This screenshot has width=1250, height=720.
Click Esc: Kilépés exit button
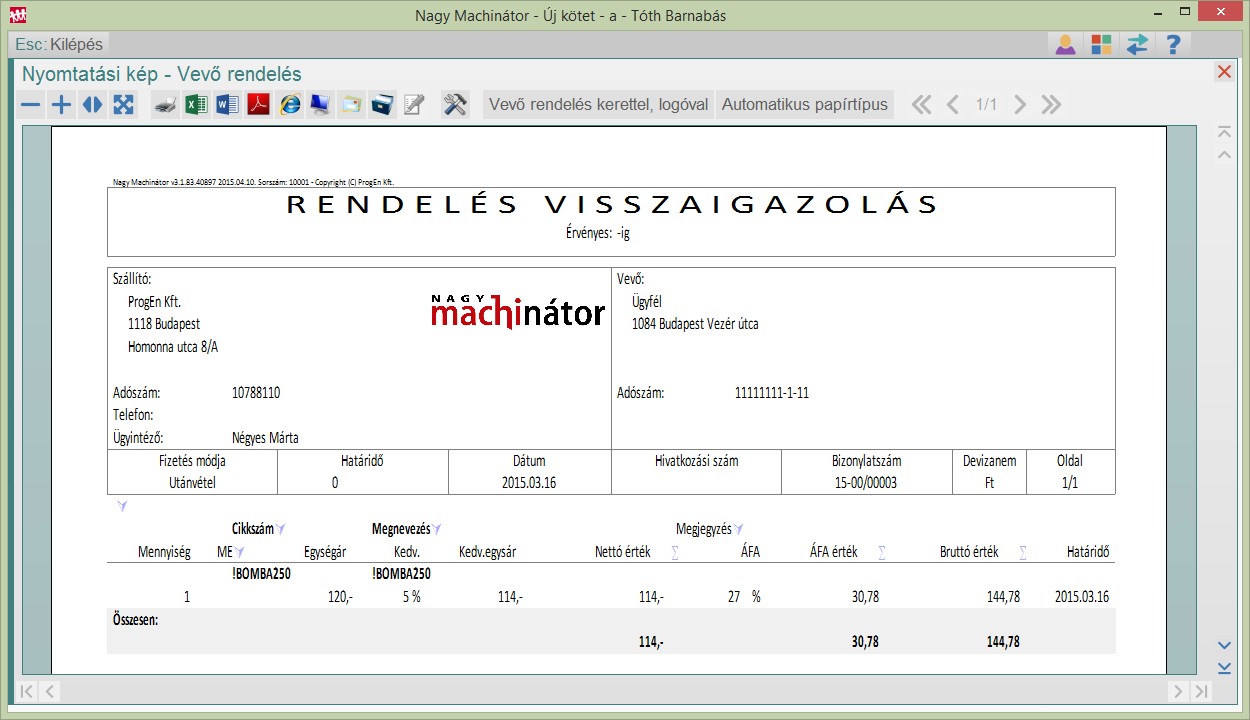click(59, 45)
